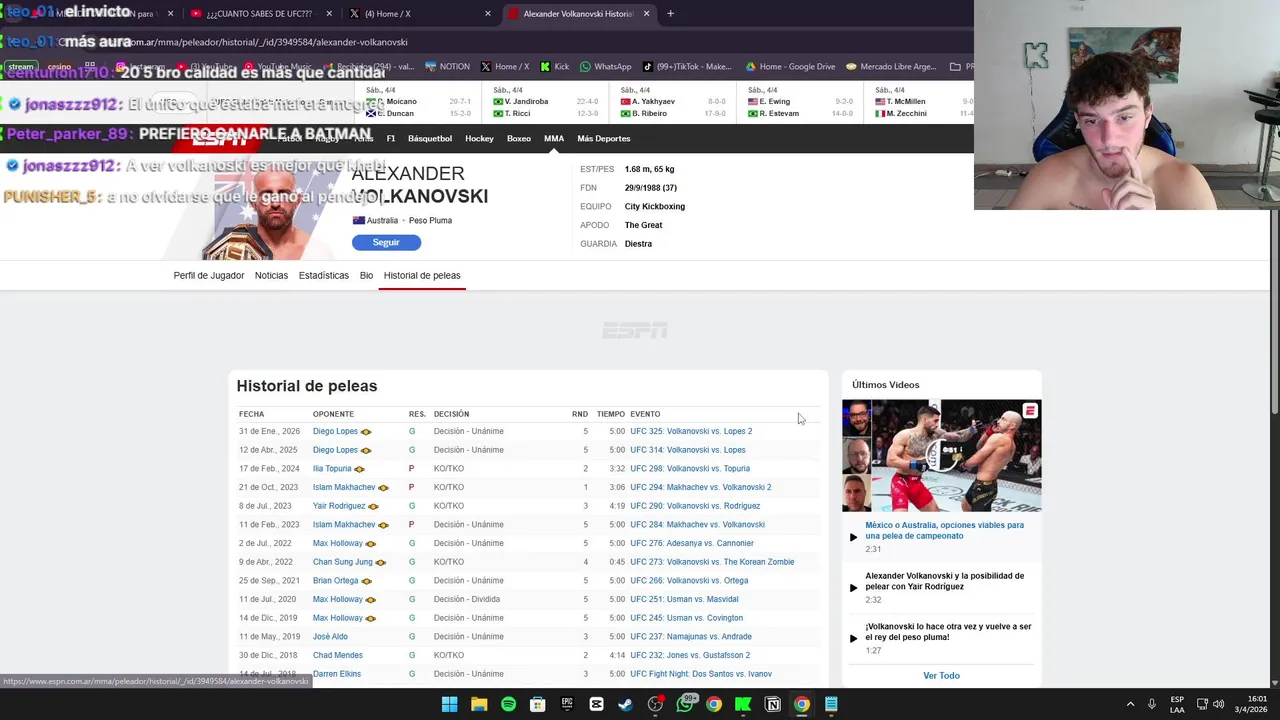Click Ver Todo videos link
The image size is (1280, 720).
pyautogui.click(x=941, y=675)
